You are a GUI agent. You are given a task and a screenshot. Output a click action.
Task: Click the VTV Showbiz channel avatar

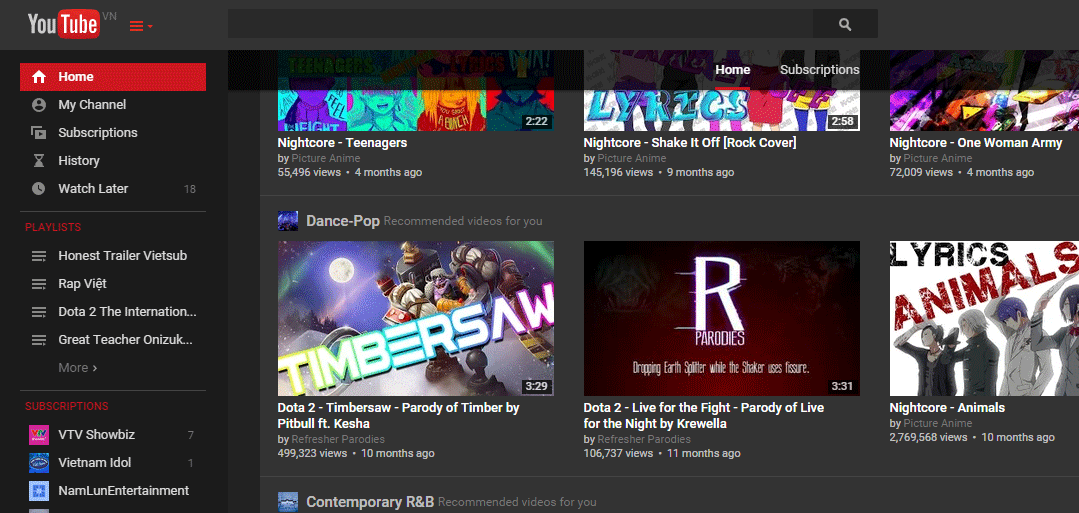click(x=39, y=435)
